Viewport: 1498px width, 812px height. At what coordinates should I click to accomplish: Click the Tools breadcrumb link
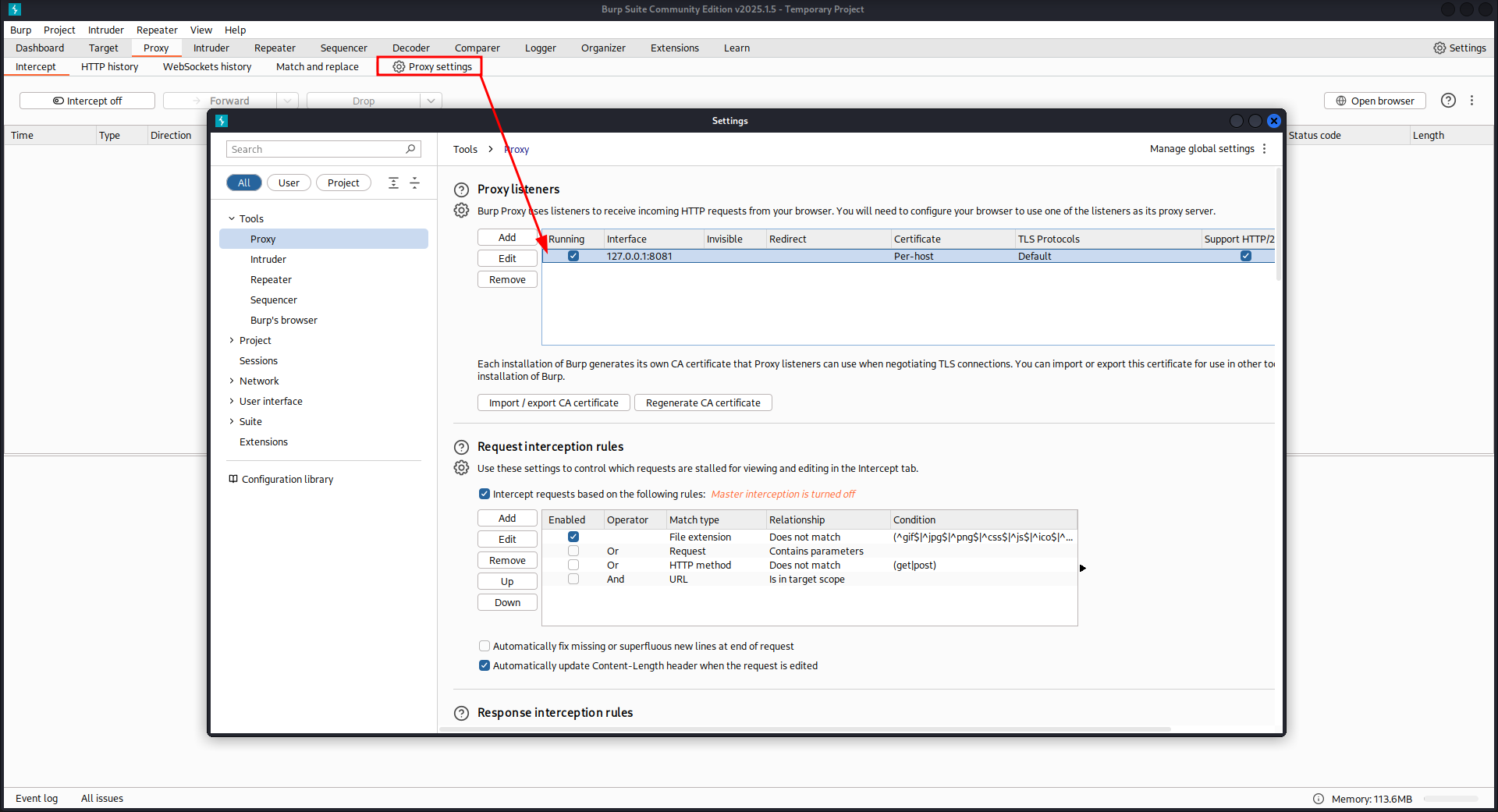tap(465, 149)
